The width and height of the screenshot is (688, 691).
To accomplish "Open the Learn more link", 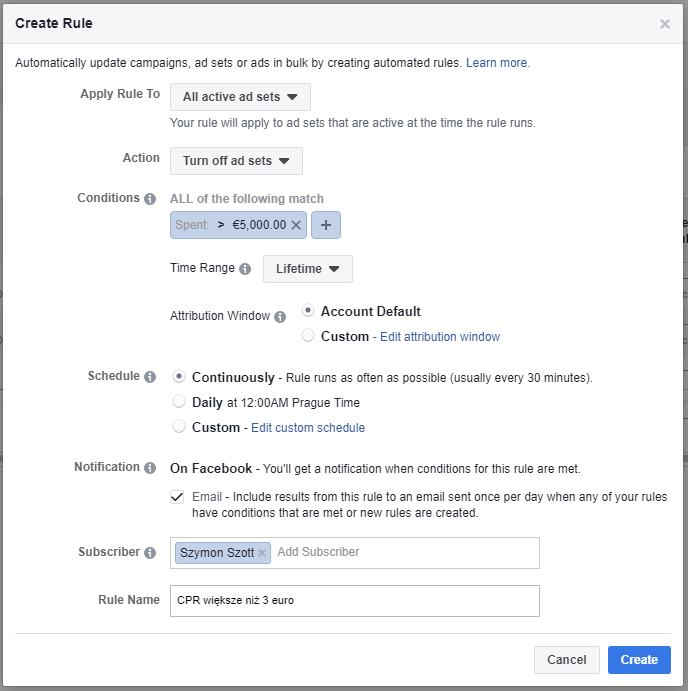I will click(498, 63).
